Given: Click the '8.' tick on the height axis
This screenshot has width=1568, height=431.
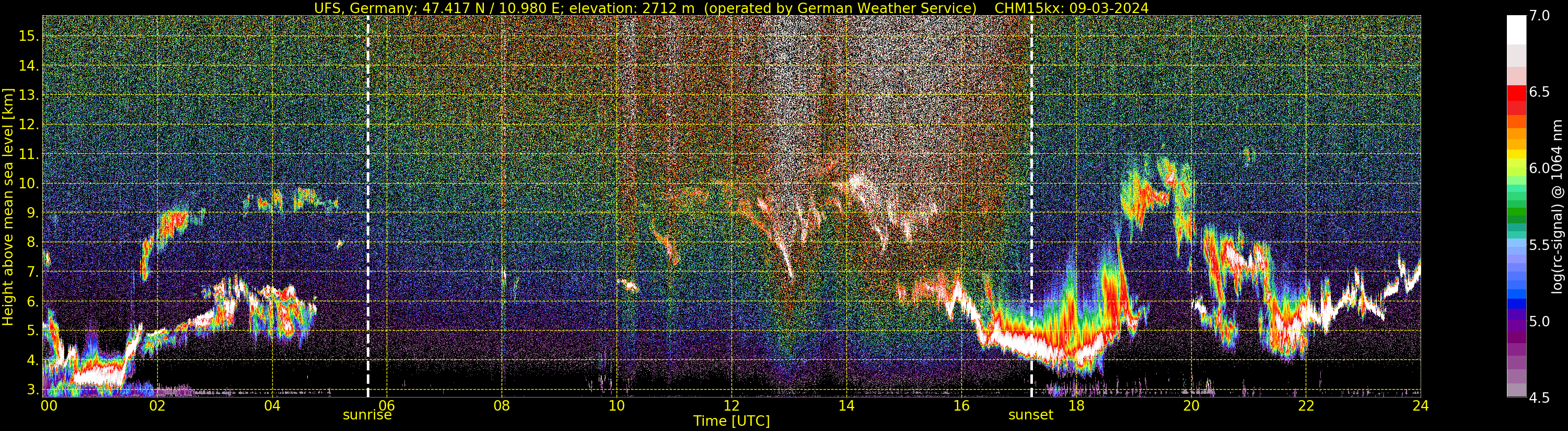Looking at the screenshot, I should coord(32,242).
